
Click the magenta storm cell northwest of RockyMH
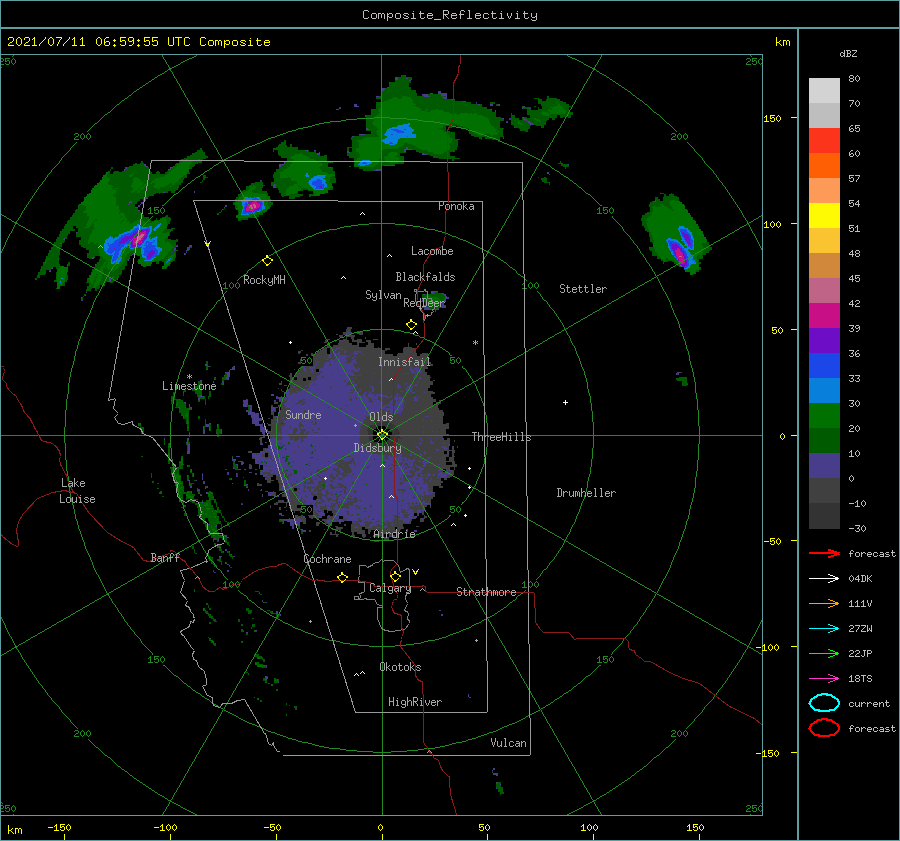click(252, 206)
